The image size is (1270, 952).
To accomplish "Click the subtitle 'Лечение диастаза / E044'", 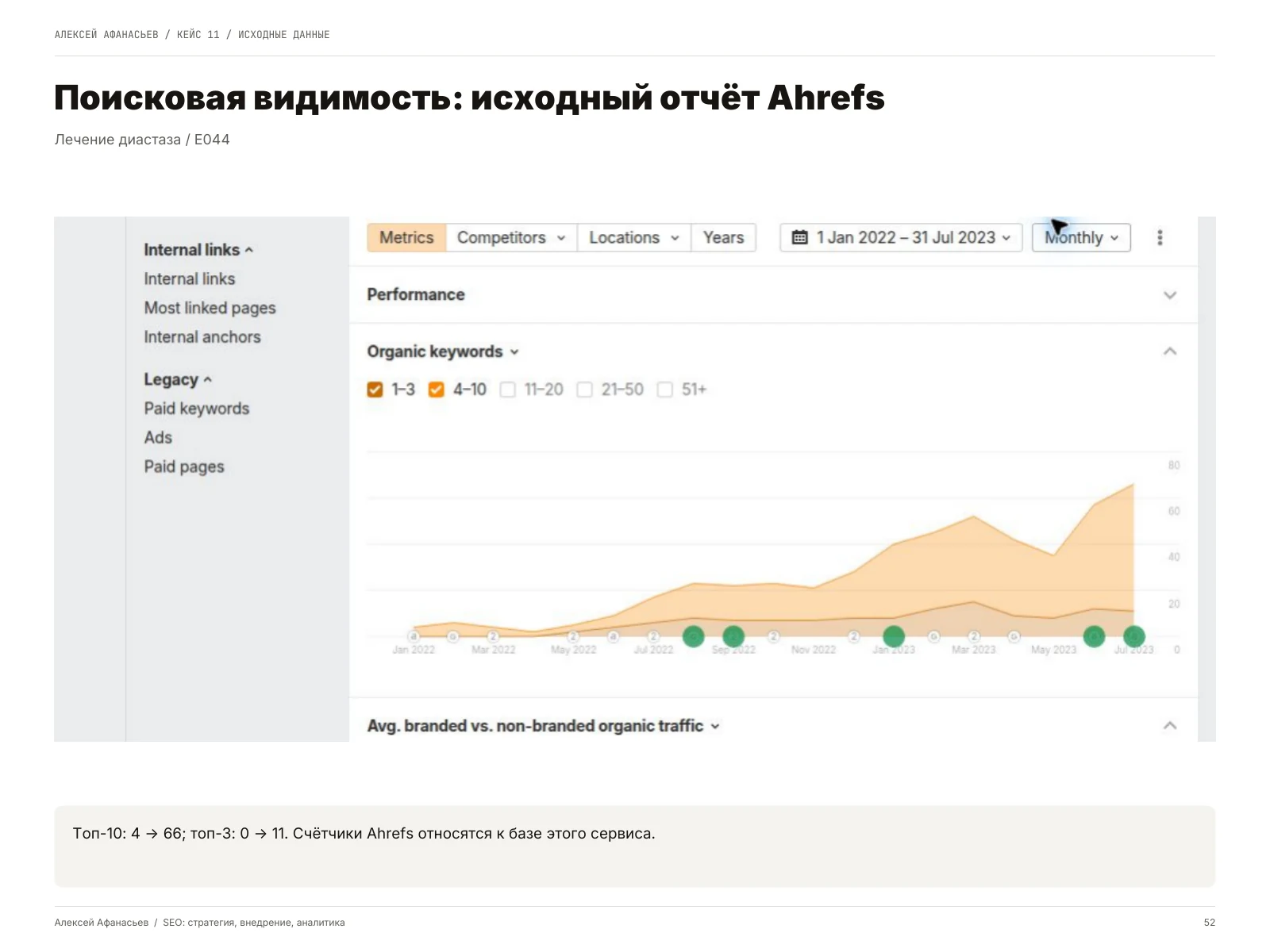I will 142,140.
